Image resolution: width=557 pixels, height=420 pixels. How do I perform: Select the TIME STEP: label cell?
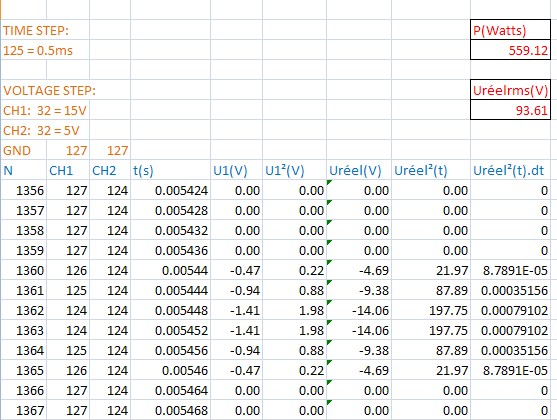point(23,30)
